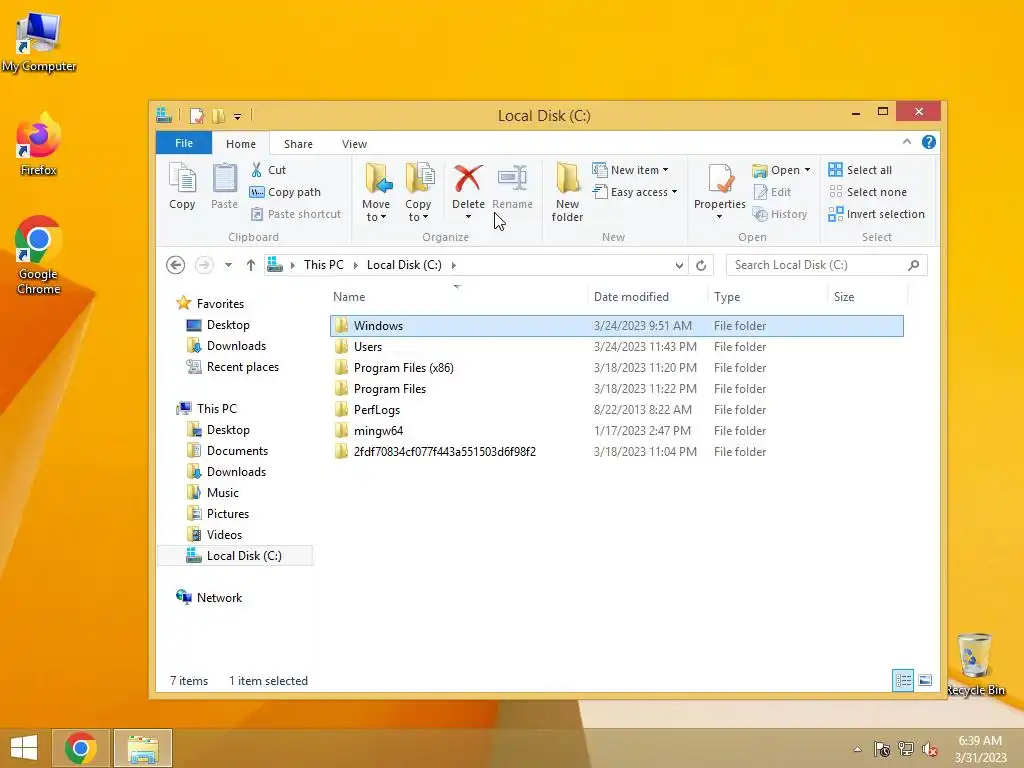Switch to the View tab
The image size is (1024, 768).
[x=354, y=144]
